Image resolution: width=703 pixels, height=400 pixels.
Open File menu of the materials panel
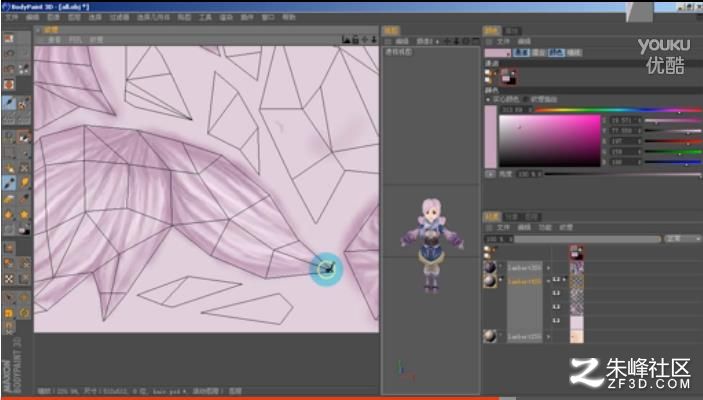503,228
